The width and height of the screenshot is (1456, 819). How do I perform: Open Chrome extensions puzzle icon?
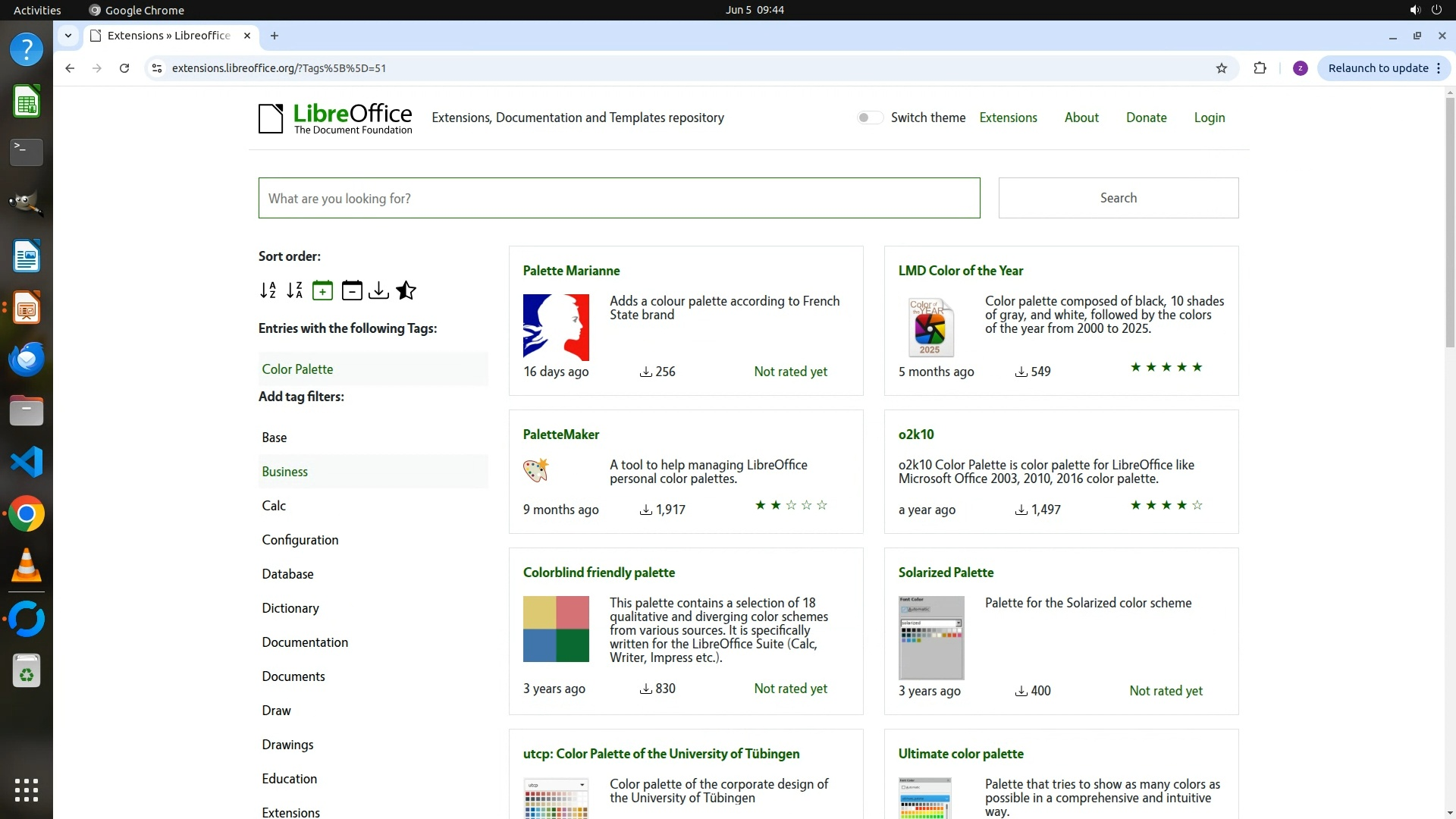[1260, 68]
